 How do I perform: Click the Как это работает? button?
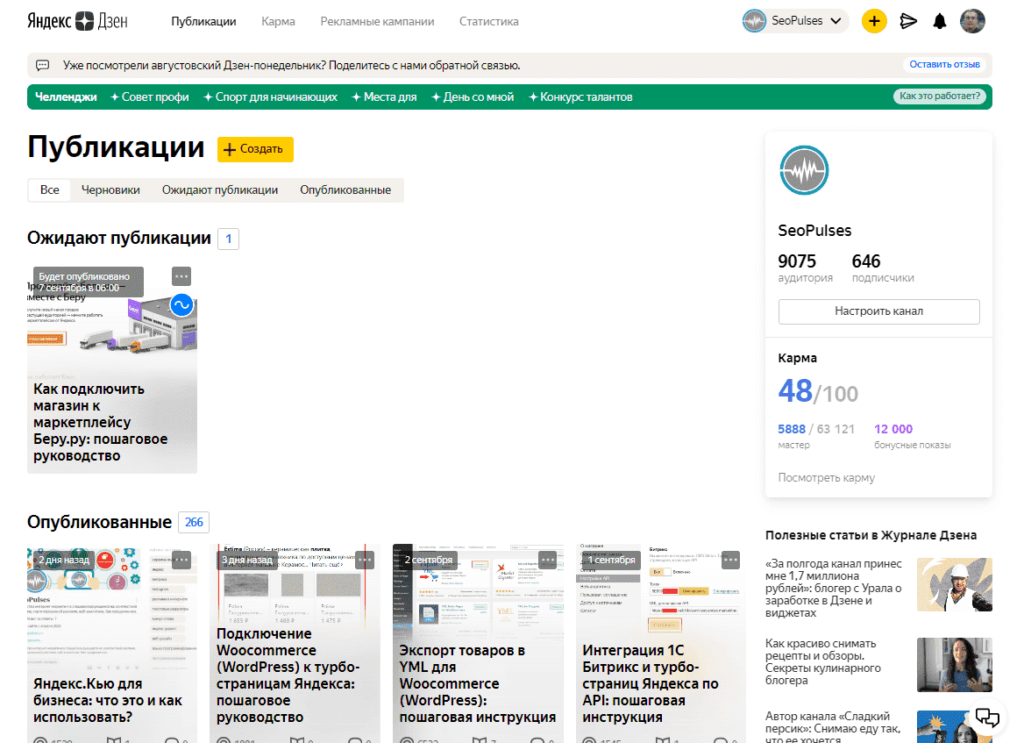click(939, 96)
